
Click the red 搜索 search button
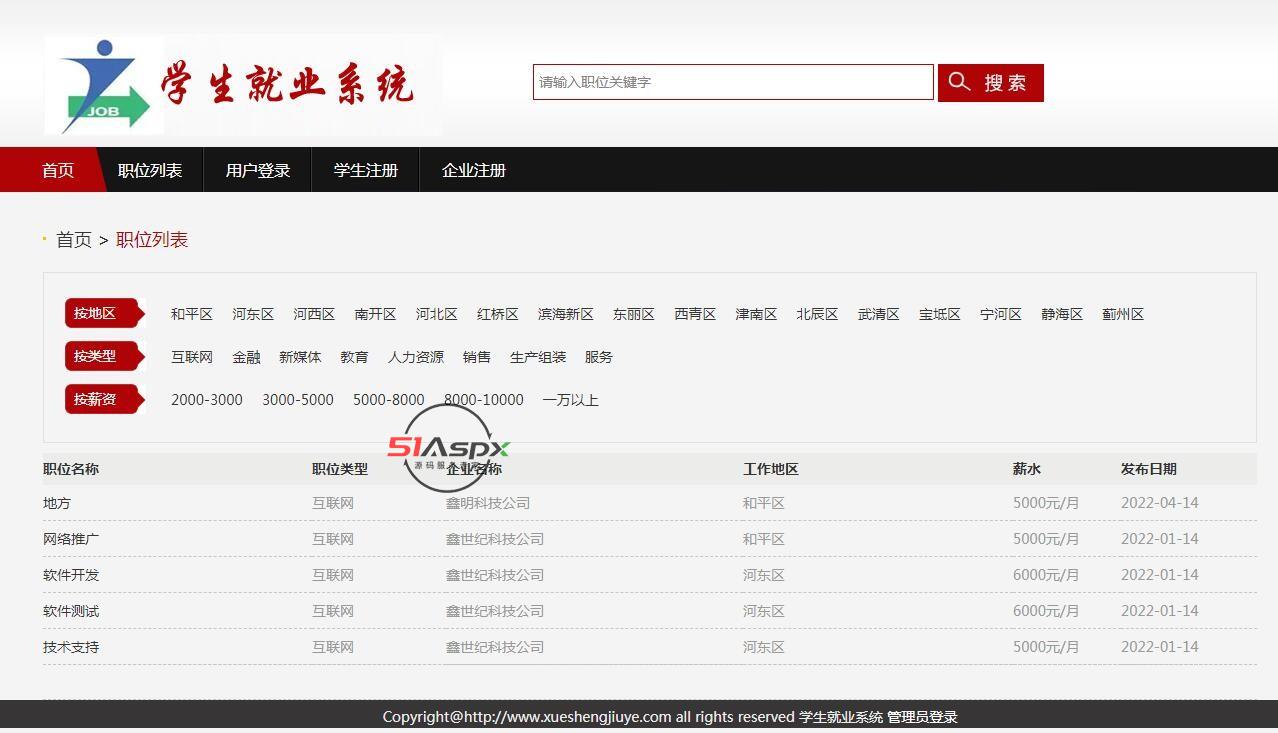pos(990,83)
